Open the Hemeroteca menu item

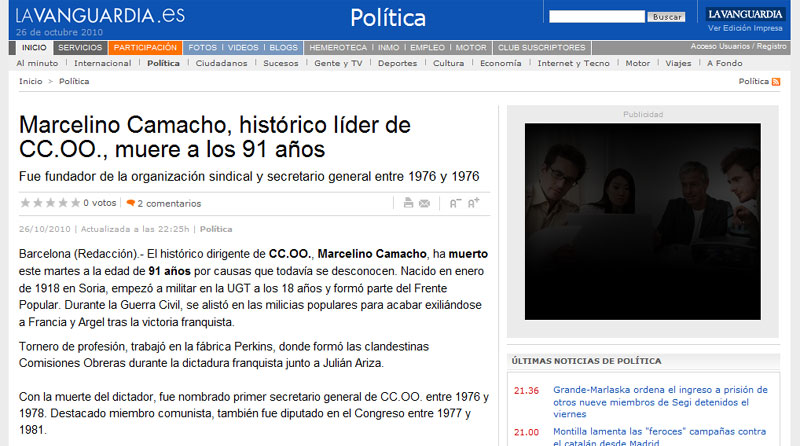click(x=338, y=47)
